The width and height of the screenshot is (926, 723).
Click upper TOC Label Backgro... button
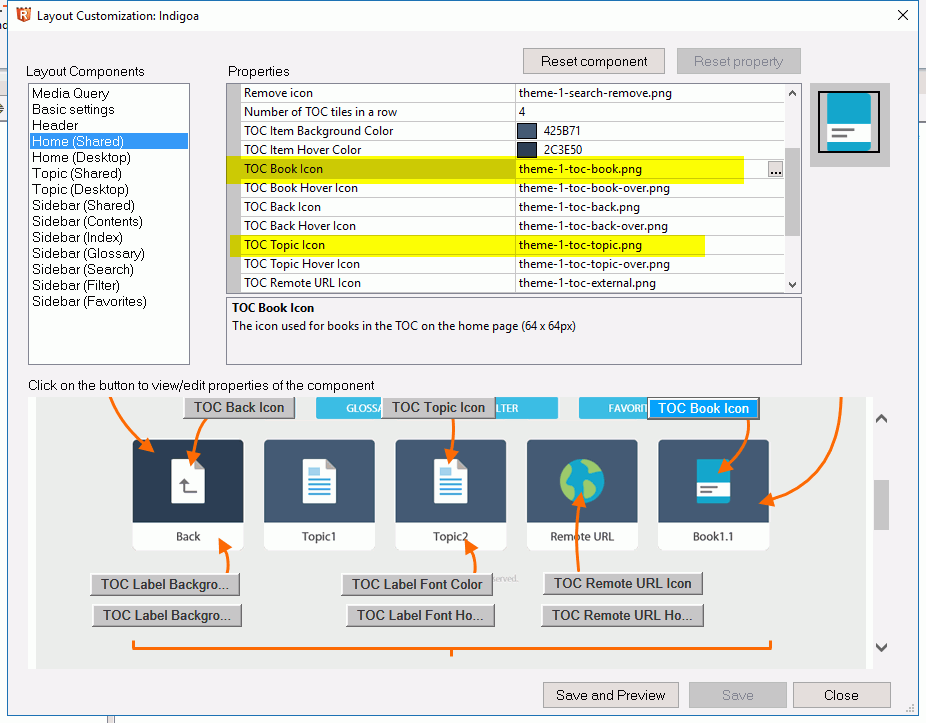click(165, 585)
